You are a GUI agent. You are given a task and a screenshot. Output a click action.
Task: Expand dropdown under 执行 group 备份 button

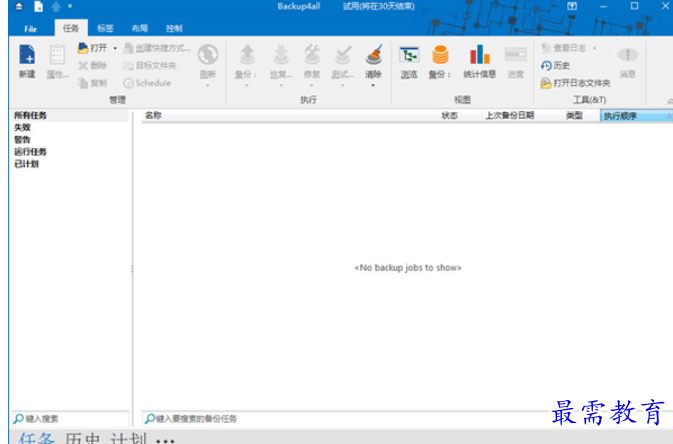(x=247, y=85)
